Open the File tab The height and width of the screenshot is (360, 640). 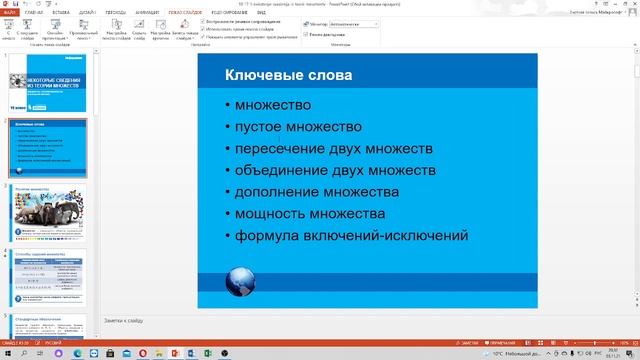point(9,12)
